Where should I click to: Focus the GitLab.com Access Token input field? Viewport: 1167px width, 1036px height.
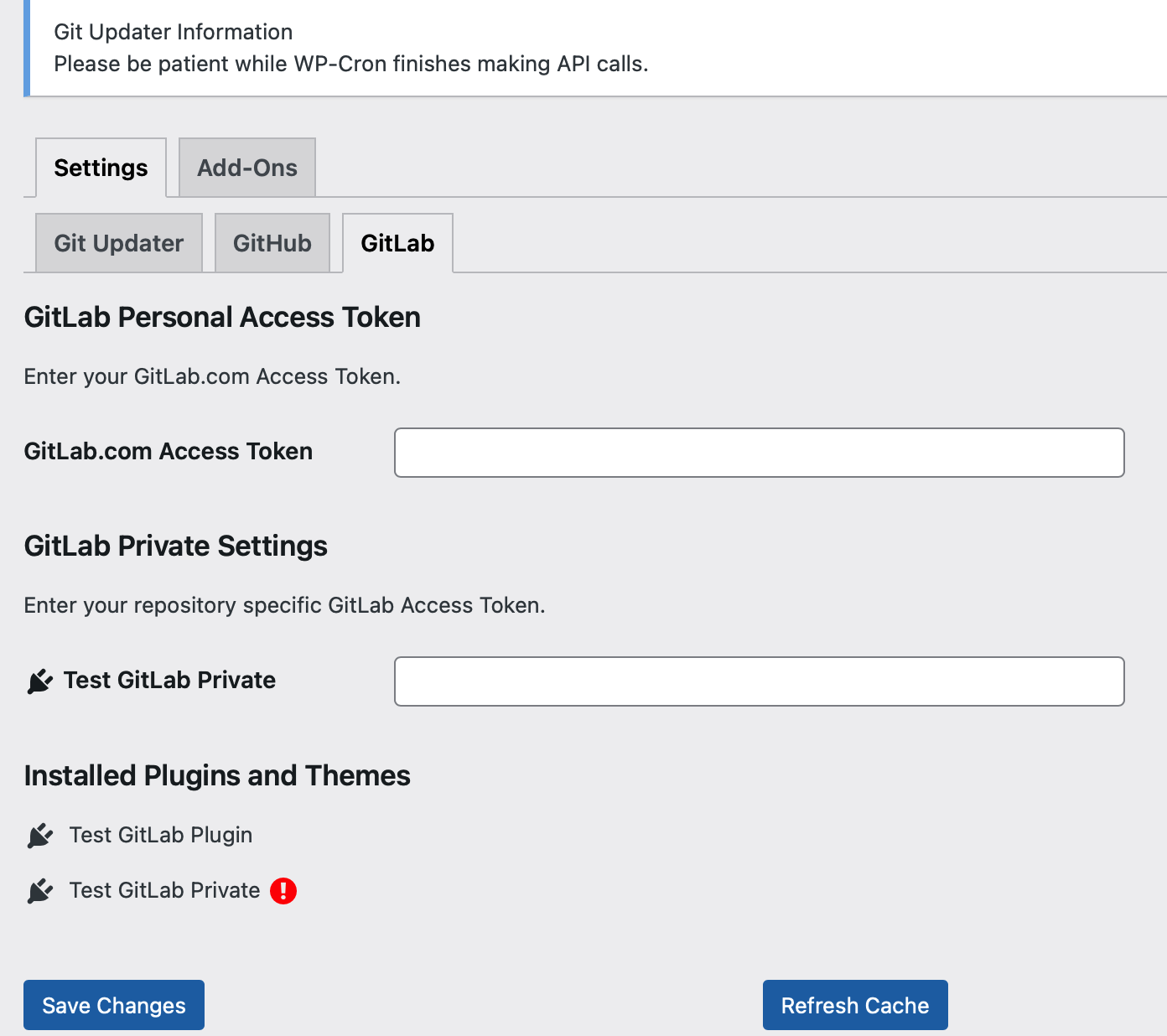click(x=760, y=453)
